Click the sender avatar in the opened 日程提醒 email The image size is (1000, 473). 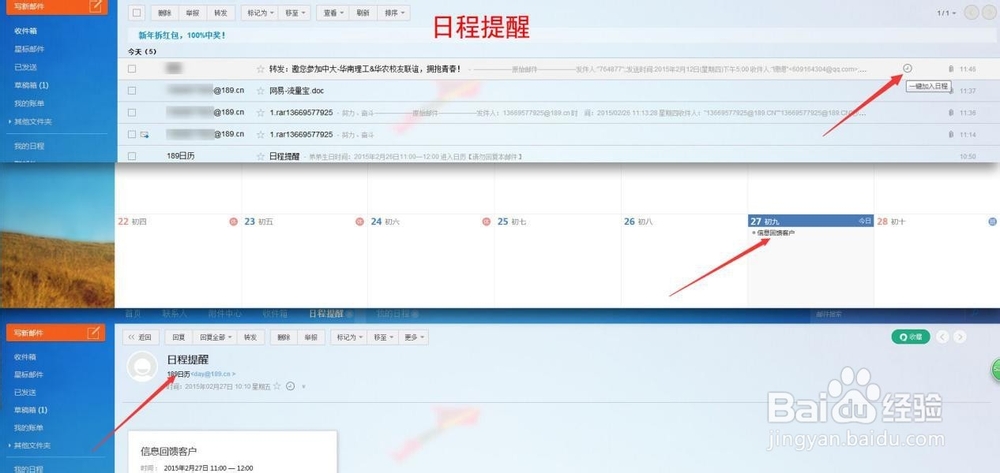point(142,367)
